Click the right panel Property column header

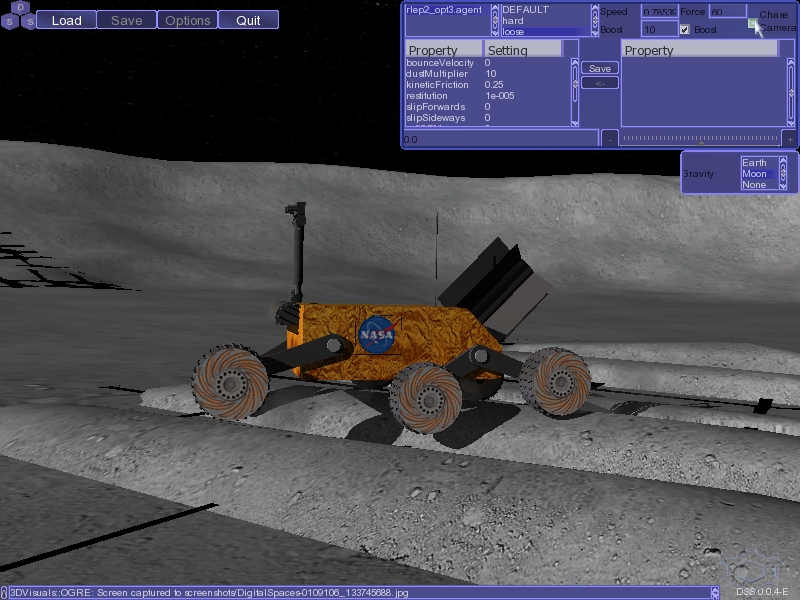700,50
